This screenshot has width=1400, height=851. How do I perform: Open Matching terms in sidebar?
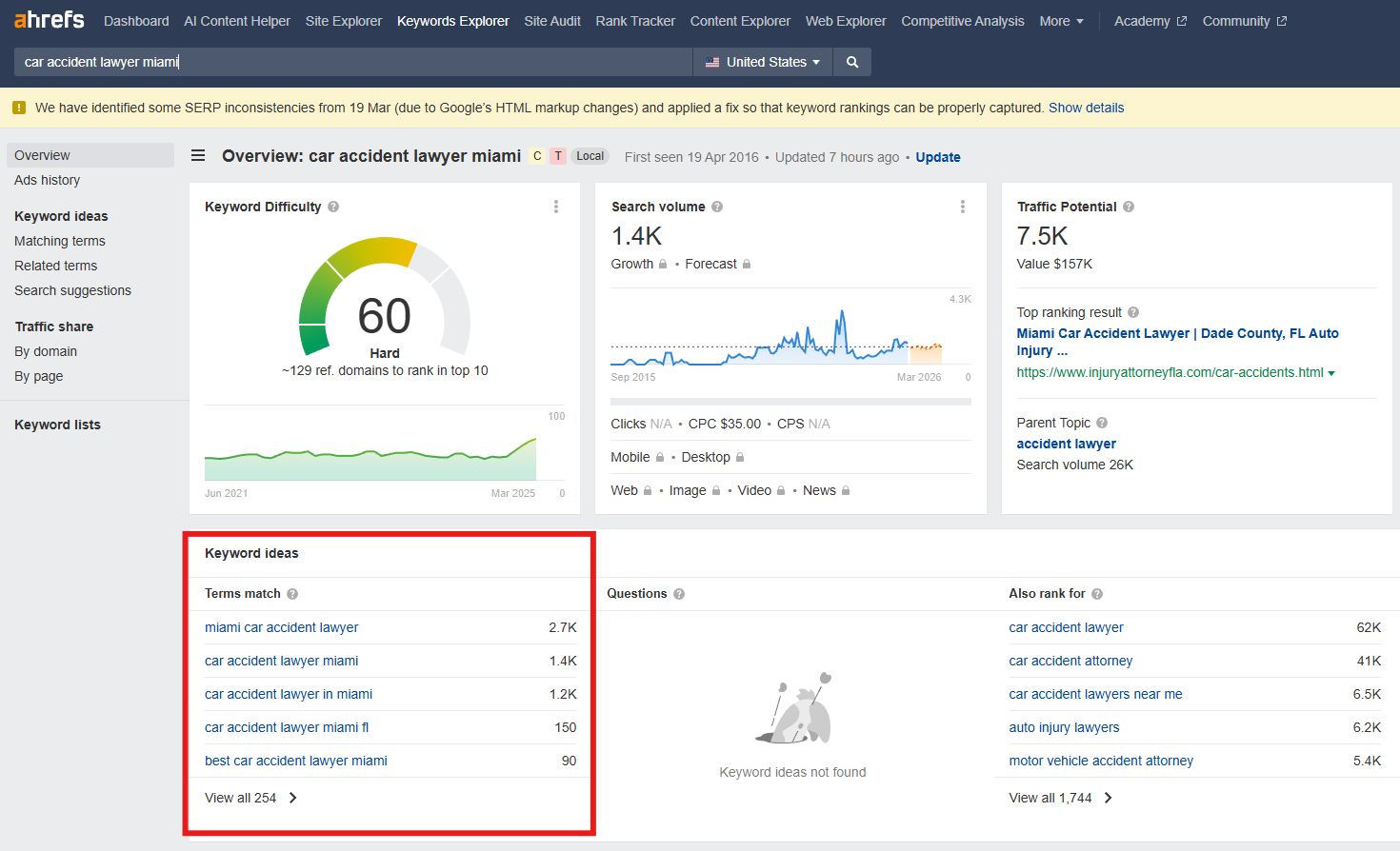tap(60, 241)
